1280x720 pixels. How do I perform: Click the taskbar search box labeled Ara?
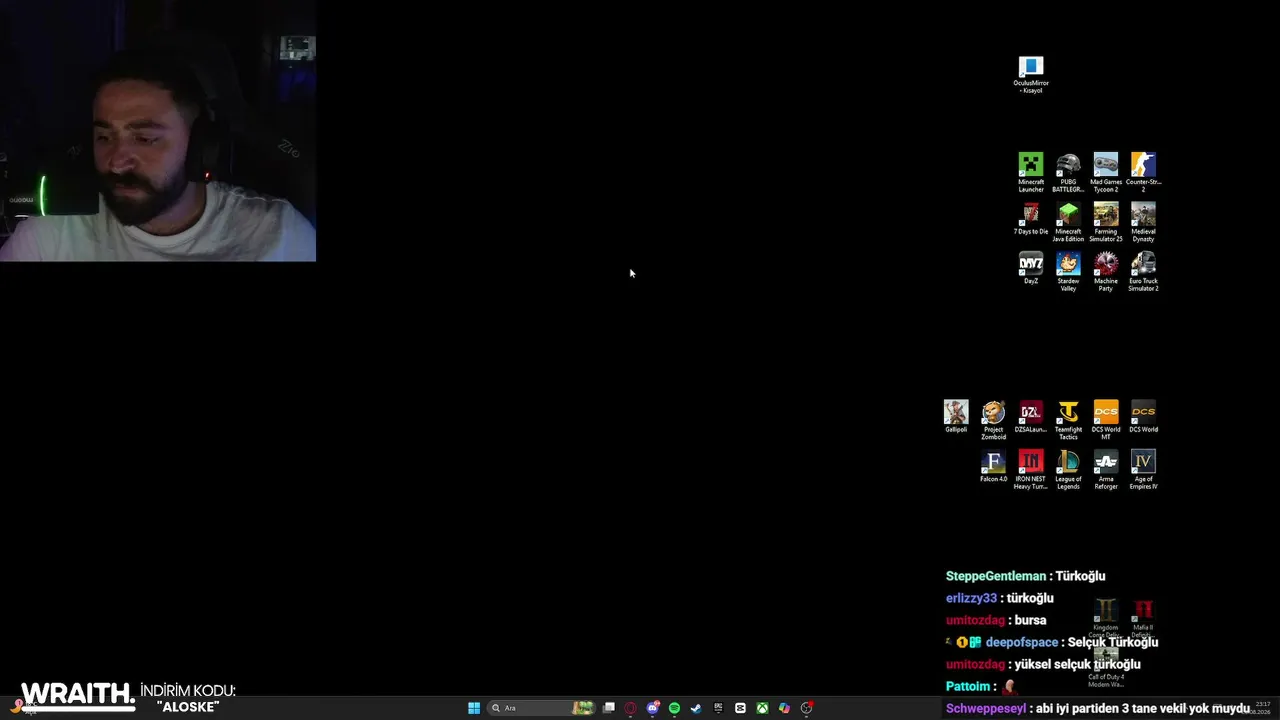541,708
